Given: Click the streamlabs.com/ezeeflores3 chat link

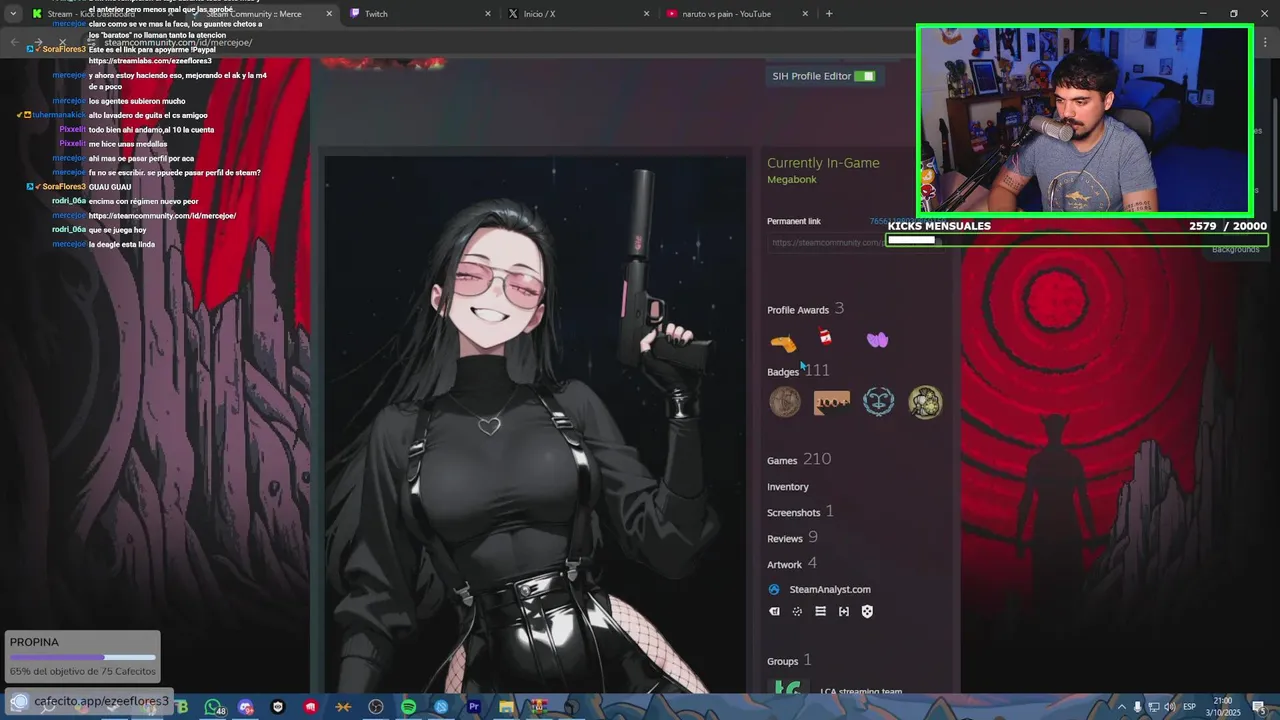Looking at the screenshot, I should pyautogui.click(x=150, y=62).
